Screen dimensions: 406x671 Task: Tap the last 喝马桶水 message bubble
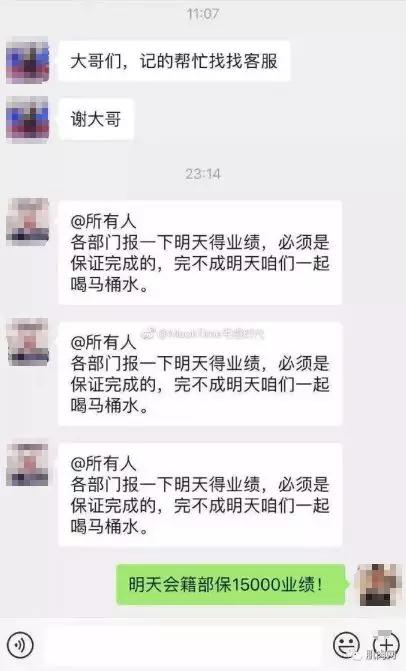point(200,495)
